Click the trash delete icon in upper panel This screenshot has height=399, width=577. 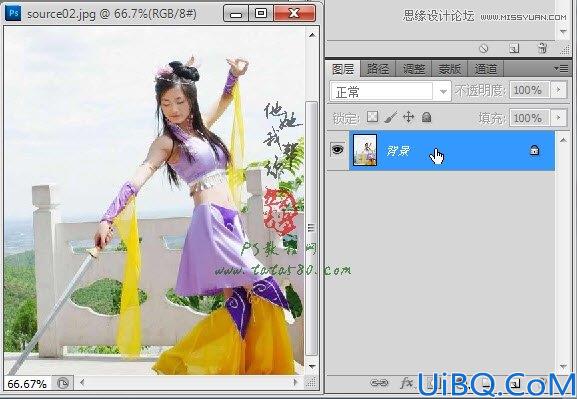point(542,48)
